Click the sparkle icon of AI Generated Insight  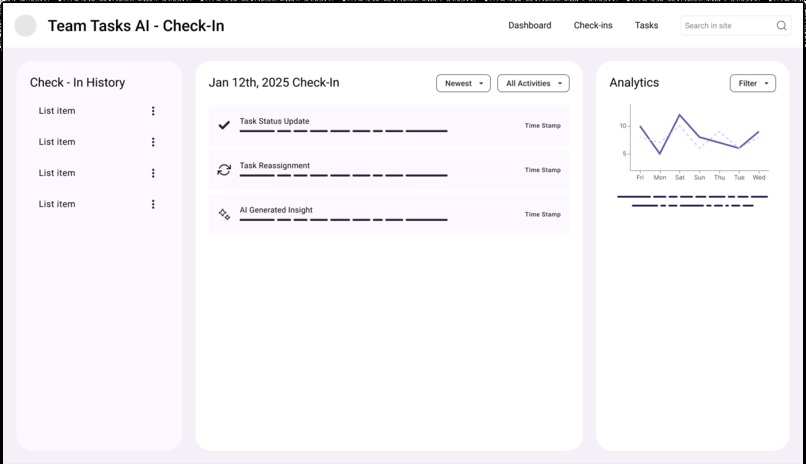pos(224,214)
